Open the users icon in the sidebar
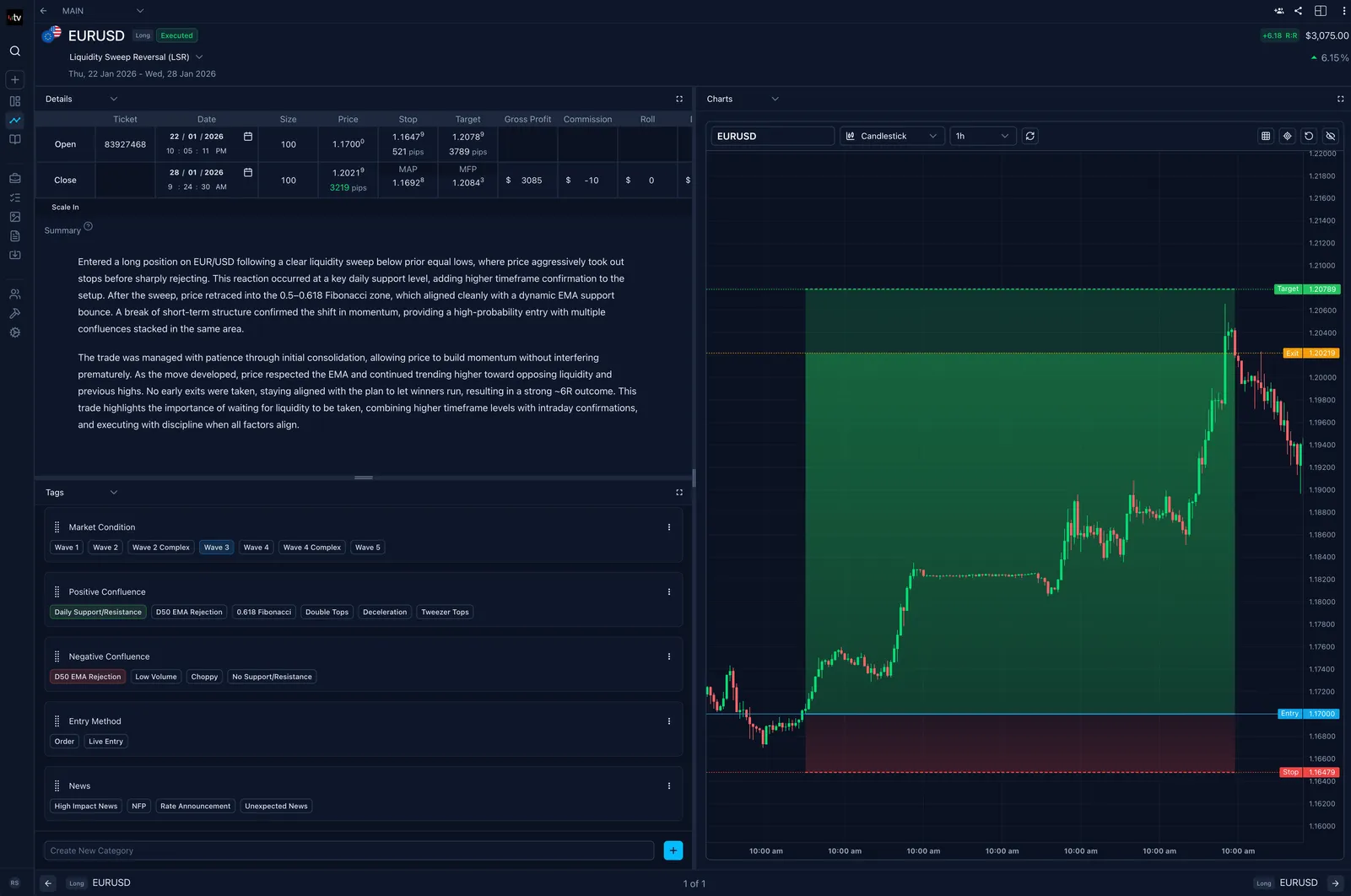 (15, 294)
